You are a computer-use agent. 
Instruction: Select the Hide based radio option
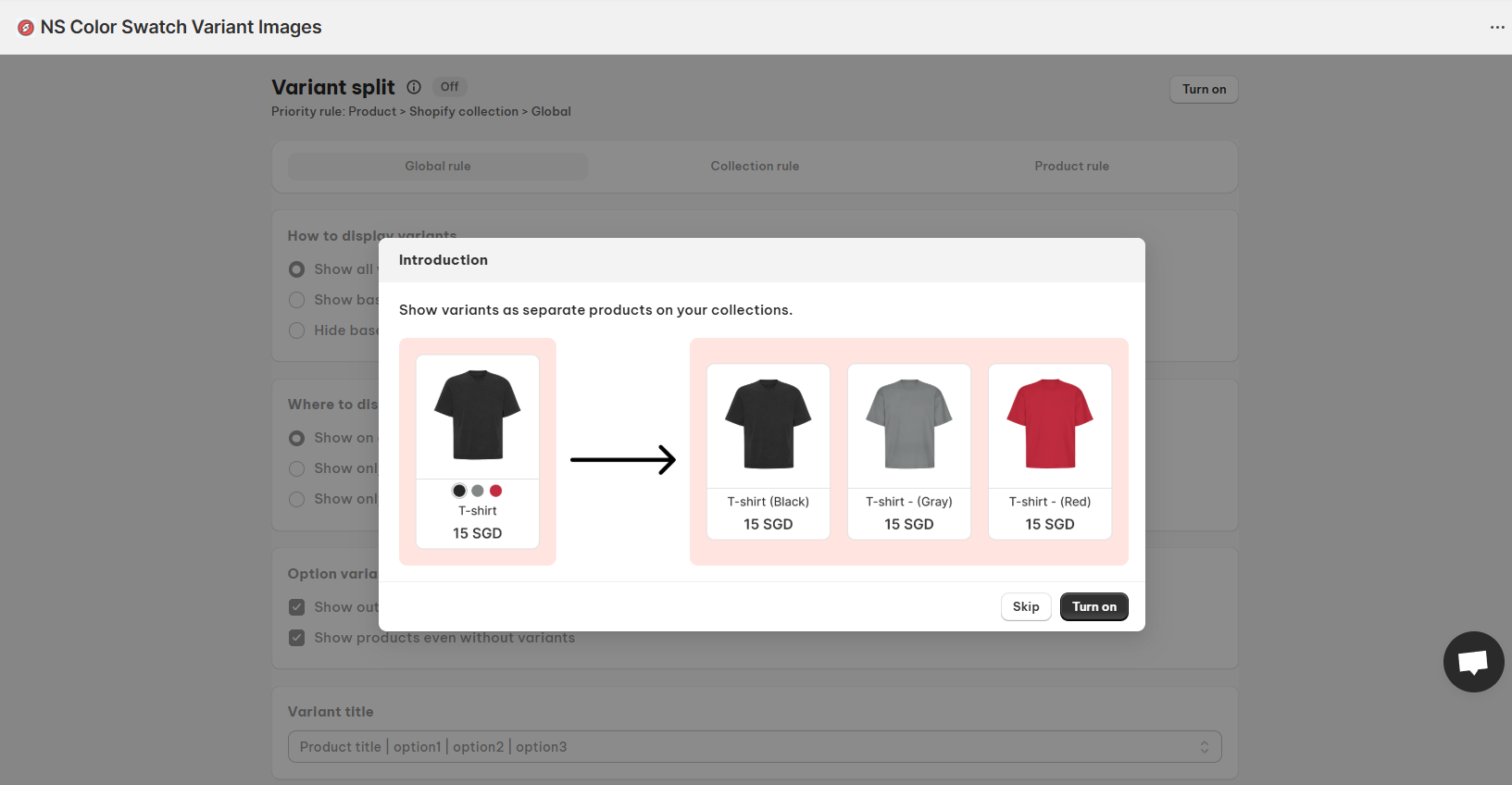click(296, 330)
